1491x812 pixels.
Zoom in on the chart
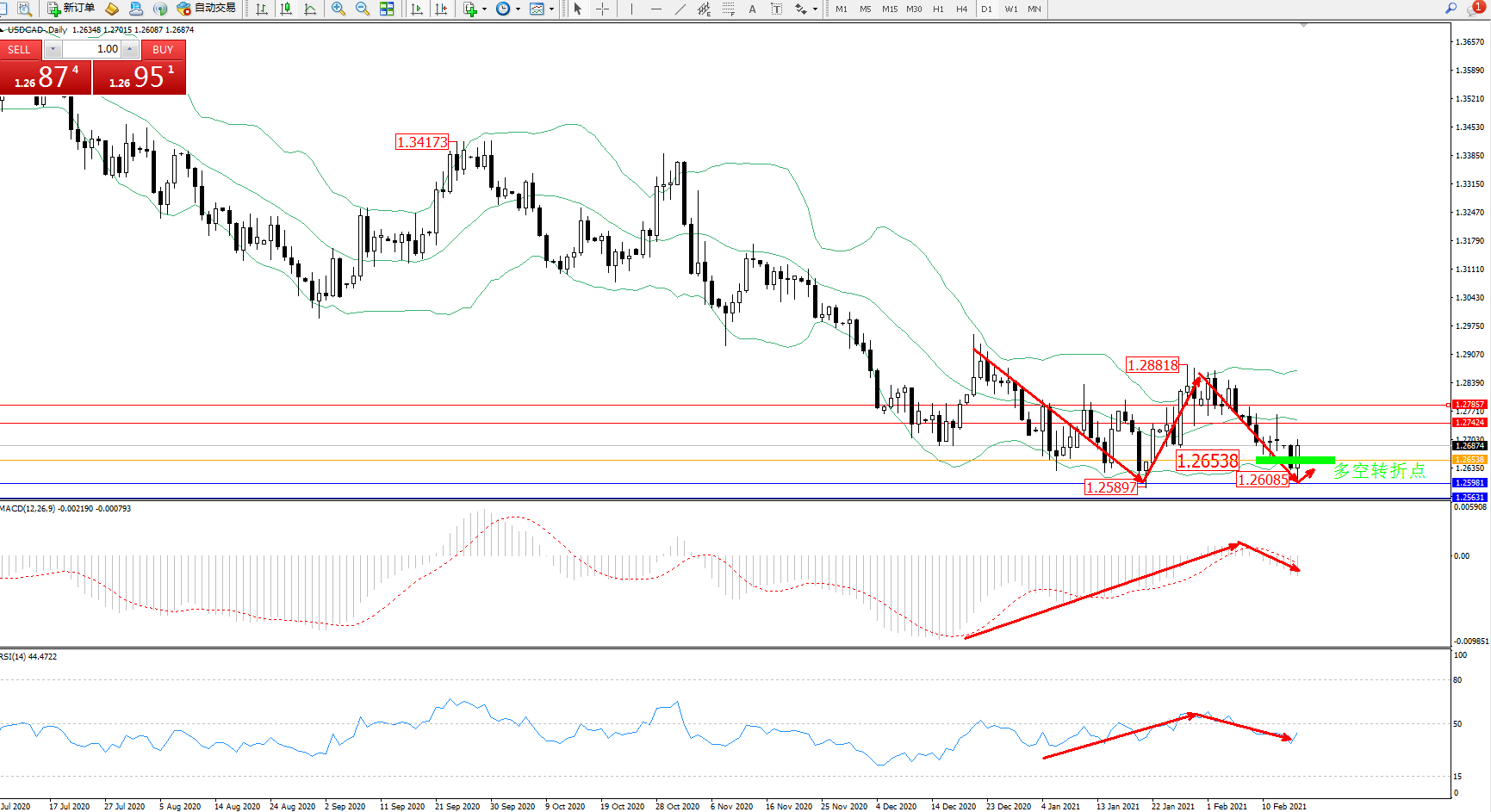tap(339, 9)
